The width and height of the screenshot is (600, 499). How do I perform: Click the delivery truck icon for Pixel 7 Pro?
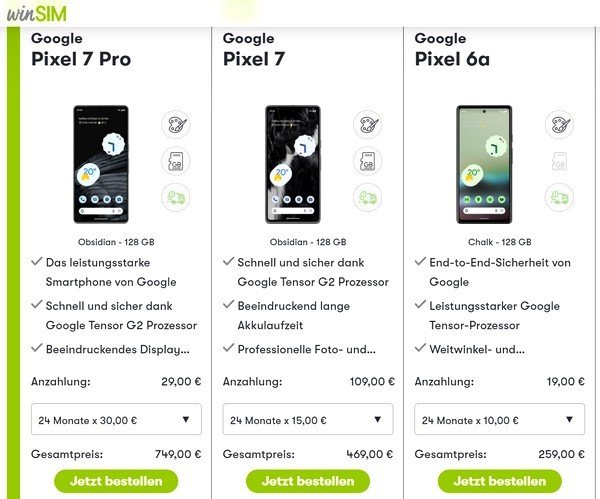(176, 197)
